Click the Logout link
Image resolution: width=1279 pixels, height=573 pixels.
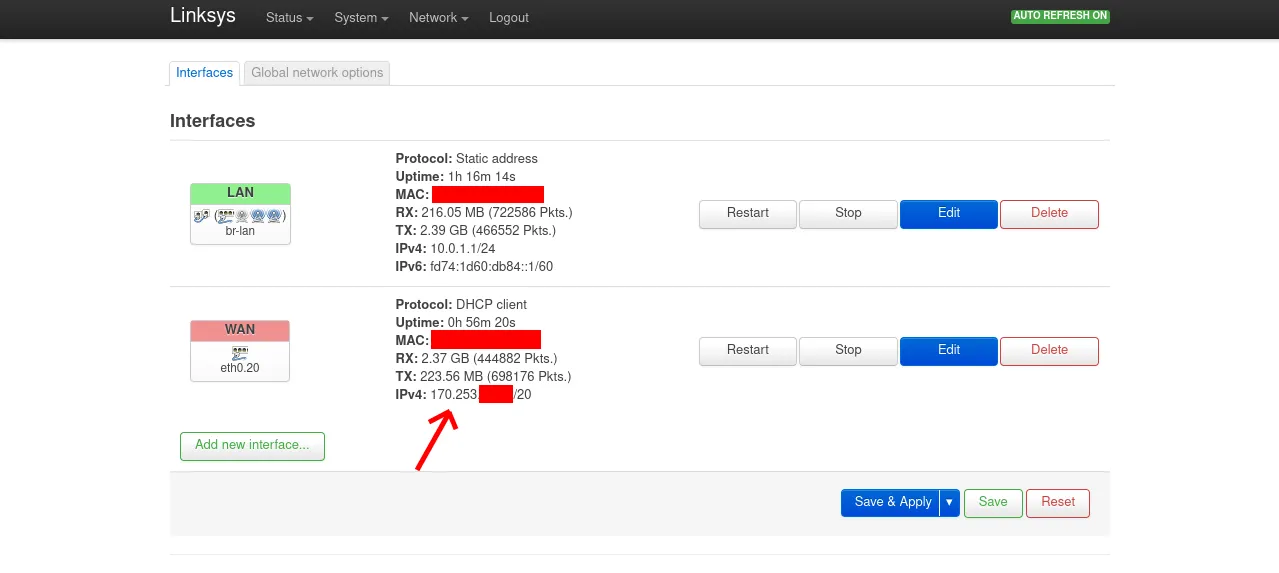pyautogui.click(x=509, y=18)
